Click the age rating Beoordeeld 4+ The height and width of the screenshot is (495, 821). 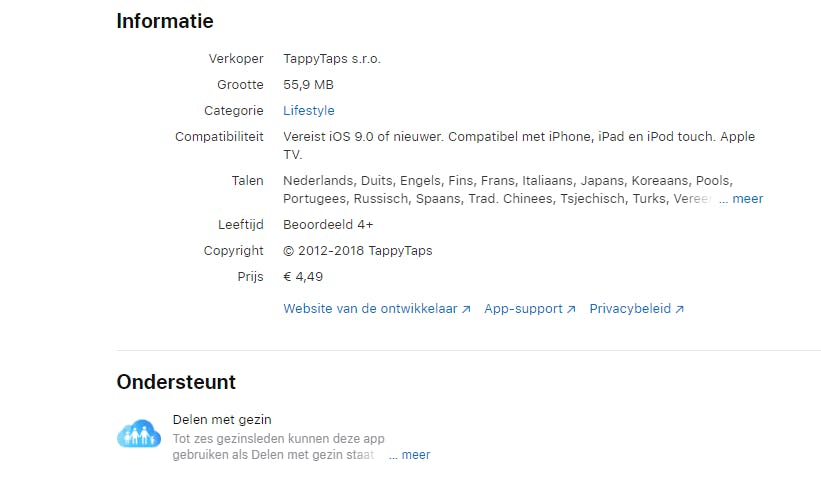tap(330, 225)
